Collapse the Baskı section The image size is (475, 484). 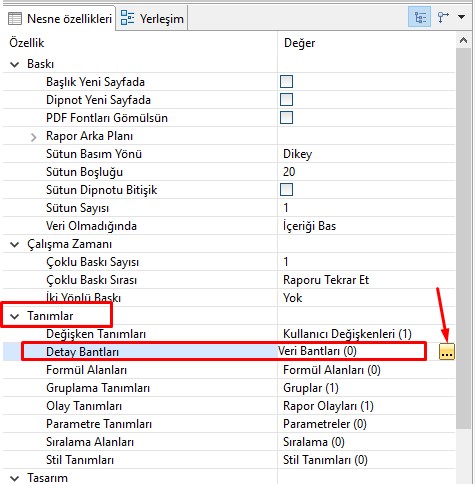click(15, 64)
